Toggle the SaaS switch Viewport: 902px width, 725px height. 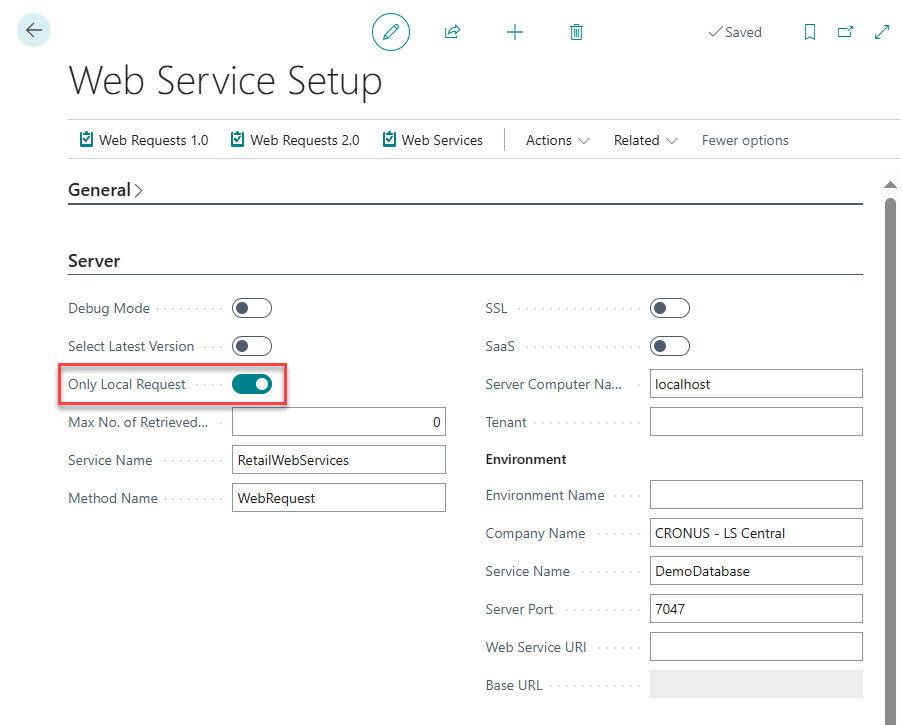click(669, 346)
